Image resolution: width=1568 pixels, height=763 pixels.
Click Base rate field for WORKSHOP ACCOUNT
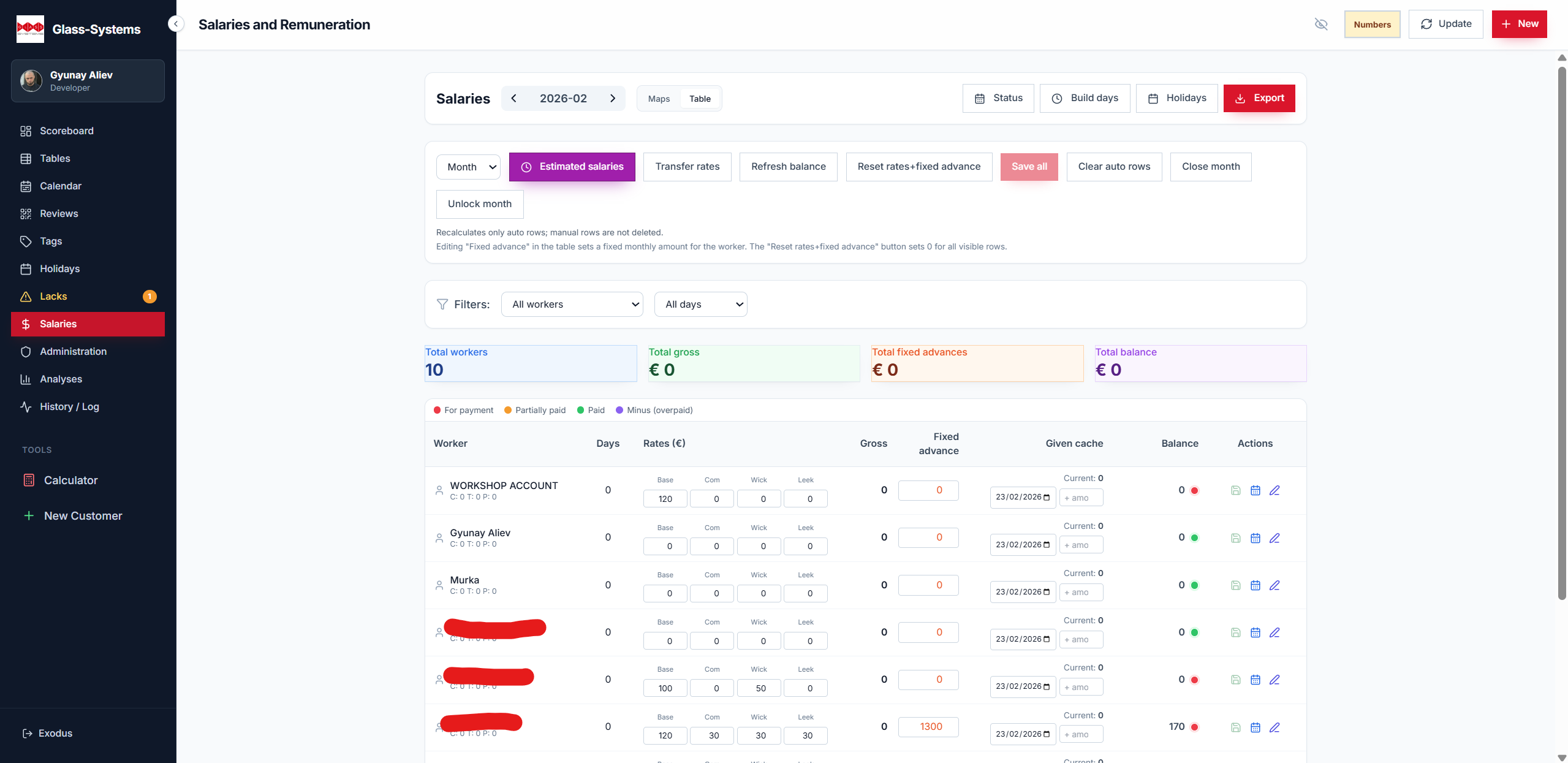[665, 499]
